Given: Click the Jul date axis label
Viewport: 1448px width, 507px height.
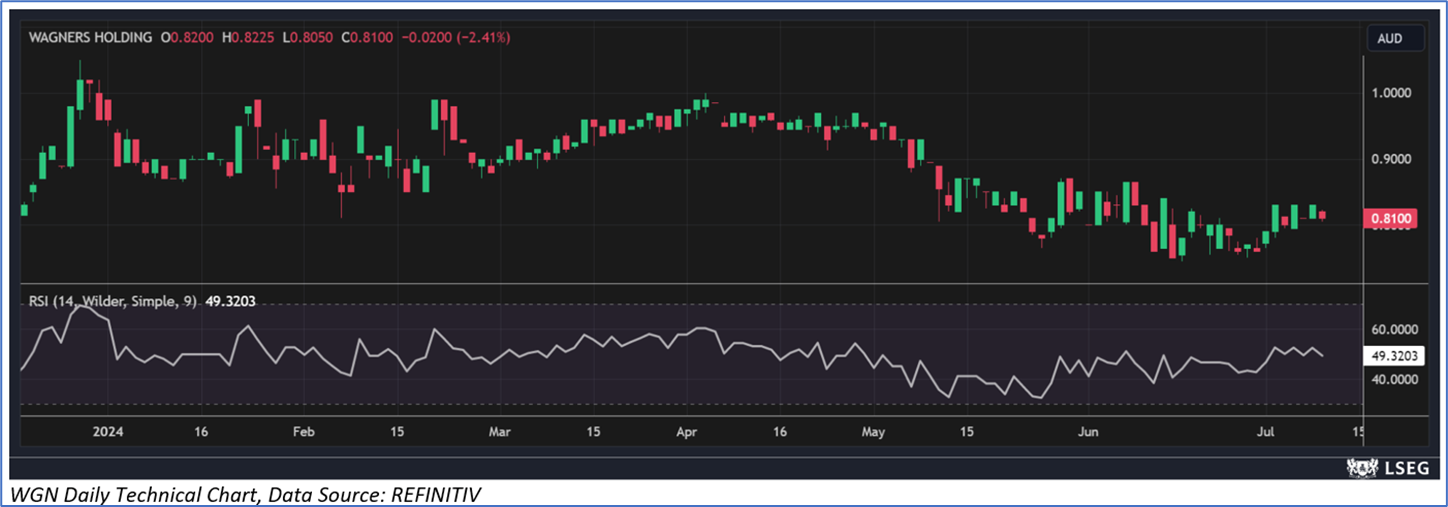Looking at the screenshot, I should click(x=1265, y=432).
